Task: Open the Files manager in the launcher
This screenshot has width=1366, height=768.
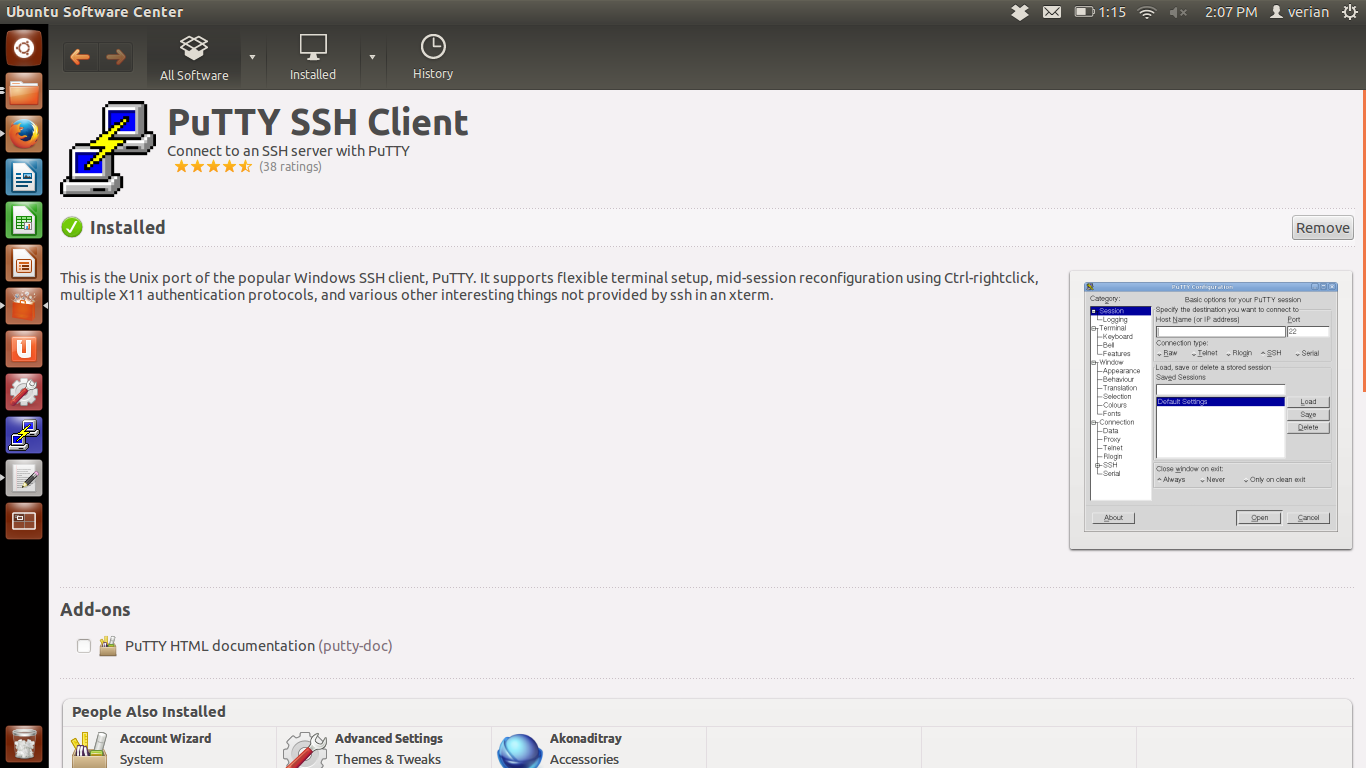Action: click(x=24, y=91)
